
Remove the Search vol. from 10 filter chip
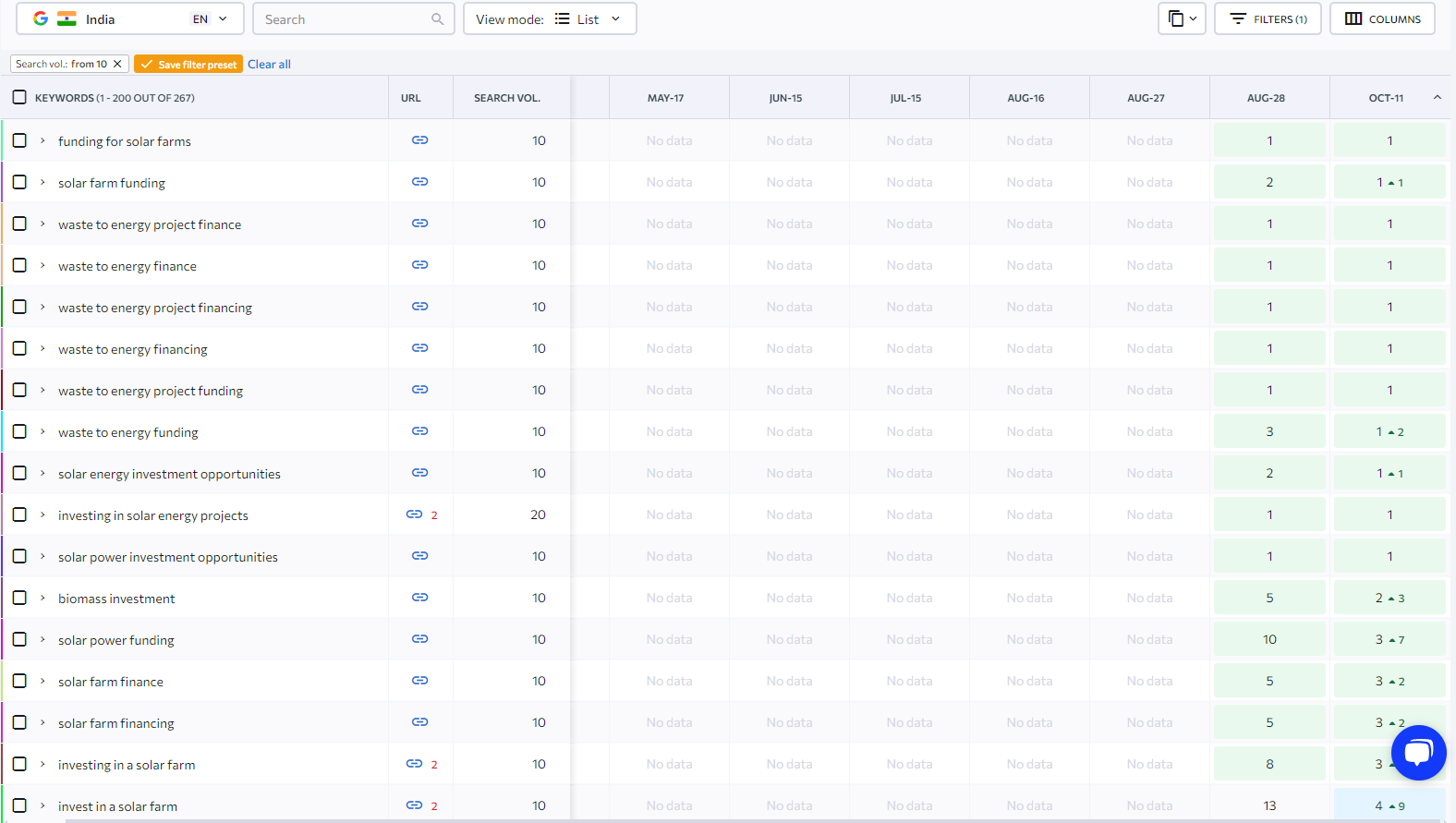pyautogui.click(x=117, y=64)
